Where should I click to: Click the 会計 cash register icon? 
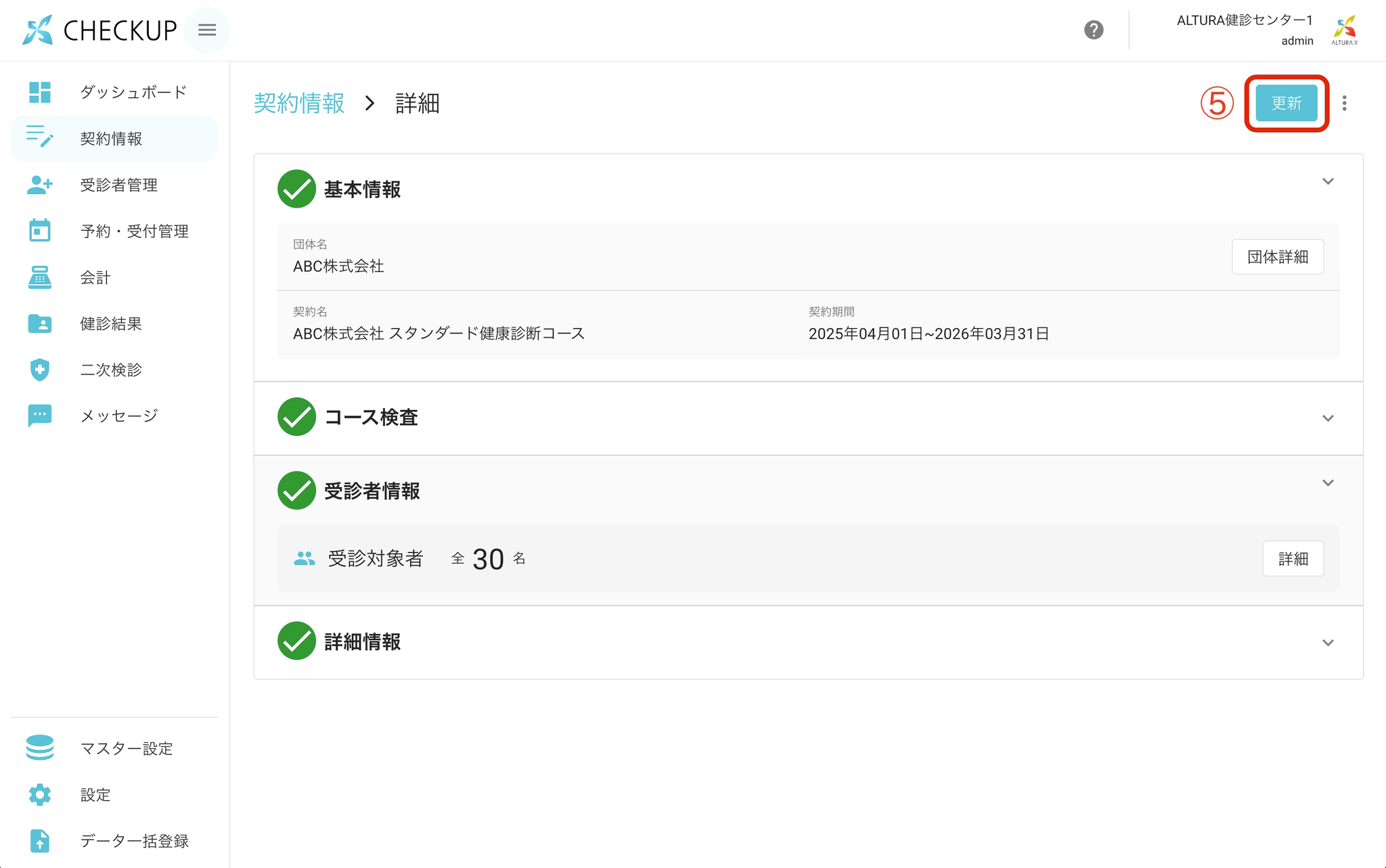coord(40,277)
